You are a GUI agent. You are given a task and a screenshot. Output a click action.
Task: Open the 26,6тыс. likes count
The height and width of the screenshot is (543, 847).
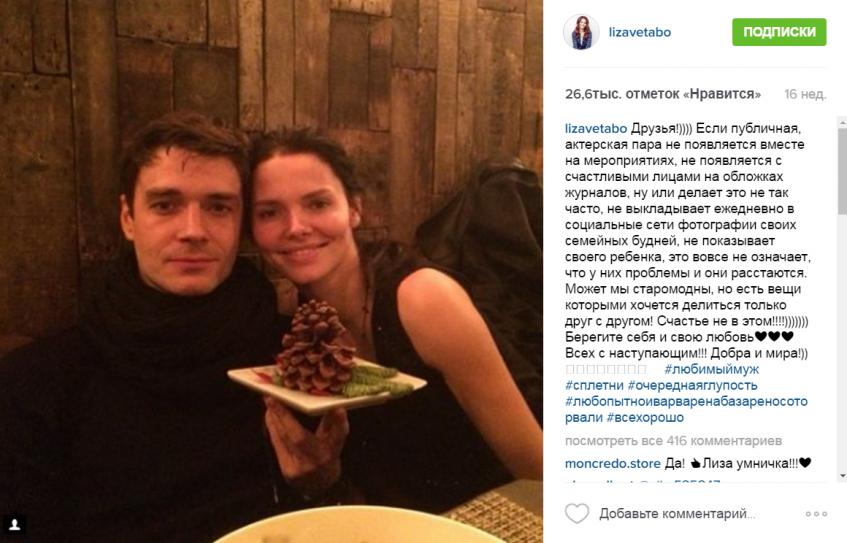(x=663, y=94)
